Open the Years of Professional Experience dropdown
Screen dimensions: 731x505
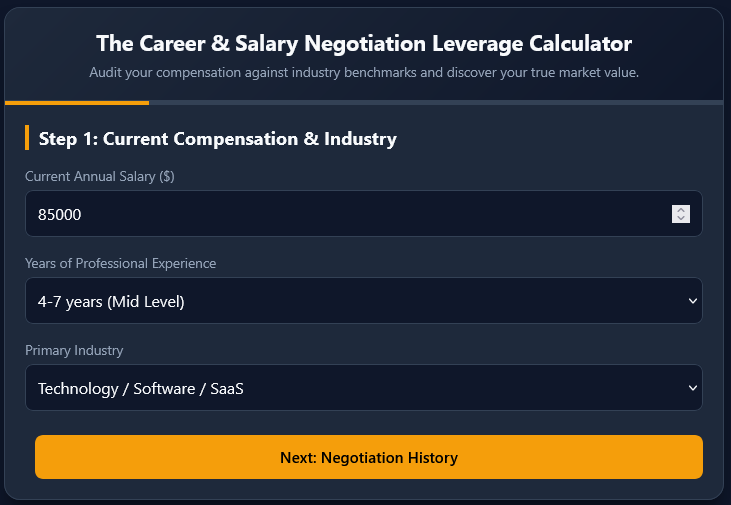364,301
